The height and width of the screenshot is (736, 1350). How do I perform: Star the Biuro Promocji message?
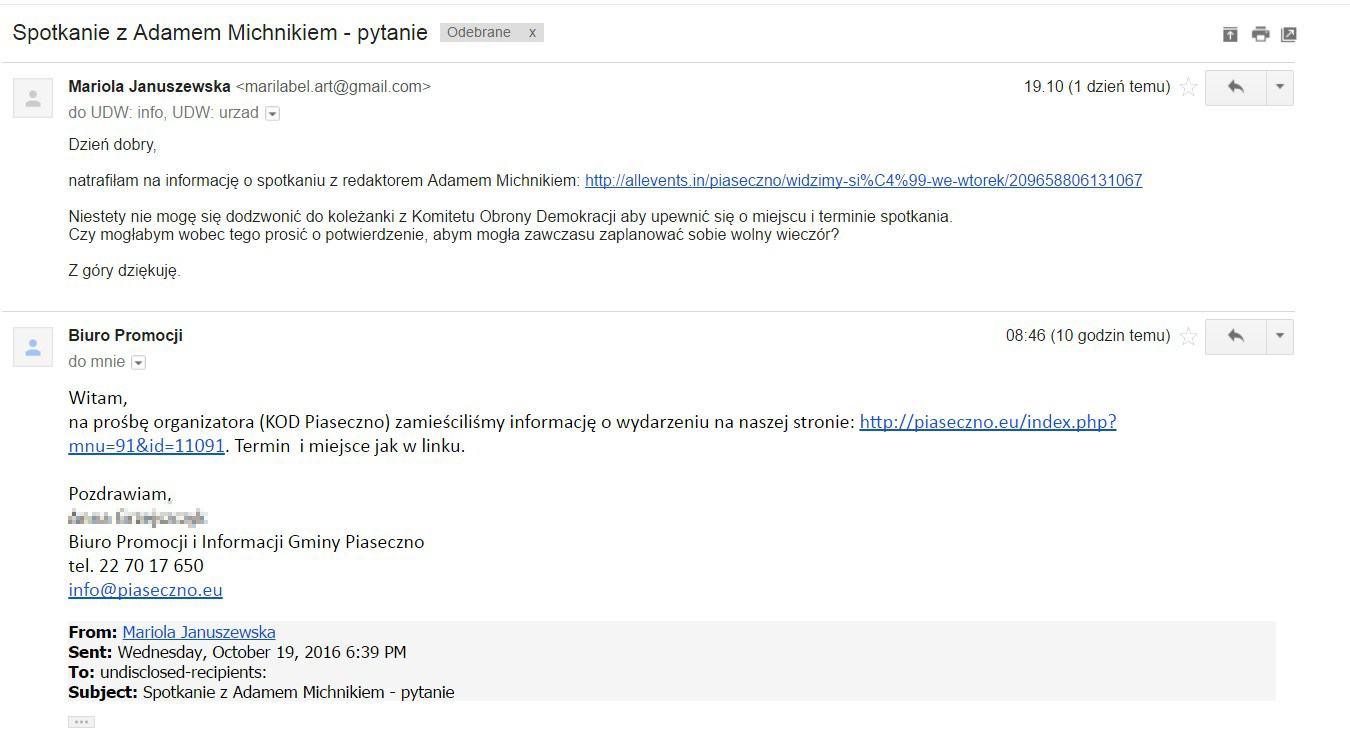point(1189,337)
